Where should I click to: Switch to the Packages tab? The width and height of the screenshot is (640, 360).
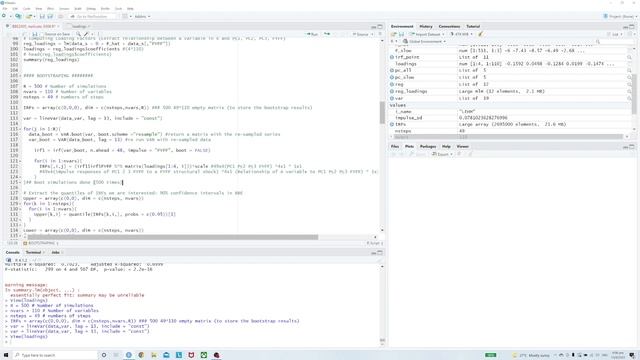click(x=428, y=147)
